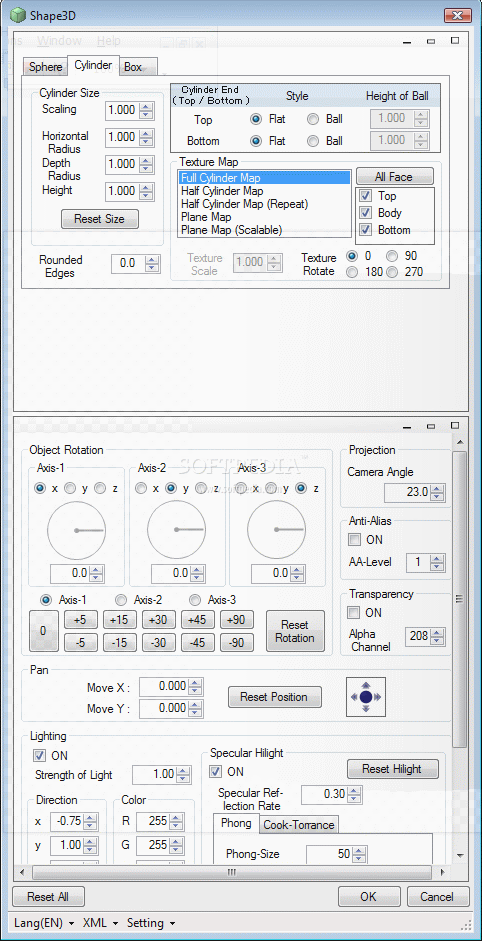Rotate by -90 degrees button
The image size is (482, 941).
pyautogui.click(x=236, y=643)
